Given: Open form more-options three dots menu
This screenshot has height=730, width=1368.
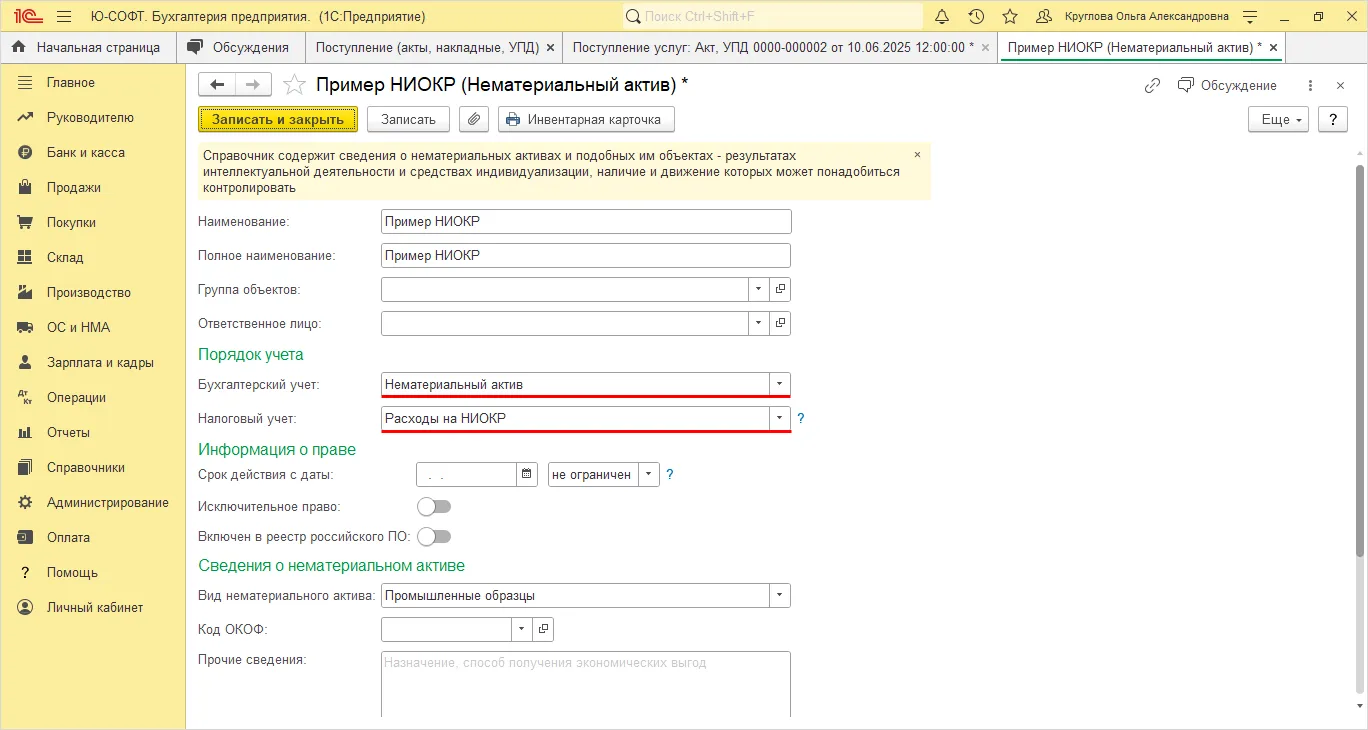Looking at the screenshot, I should (x=1310, y=85).
